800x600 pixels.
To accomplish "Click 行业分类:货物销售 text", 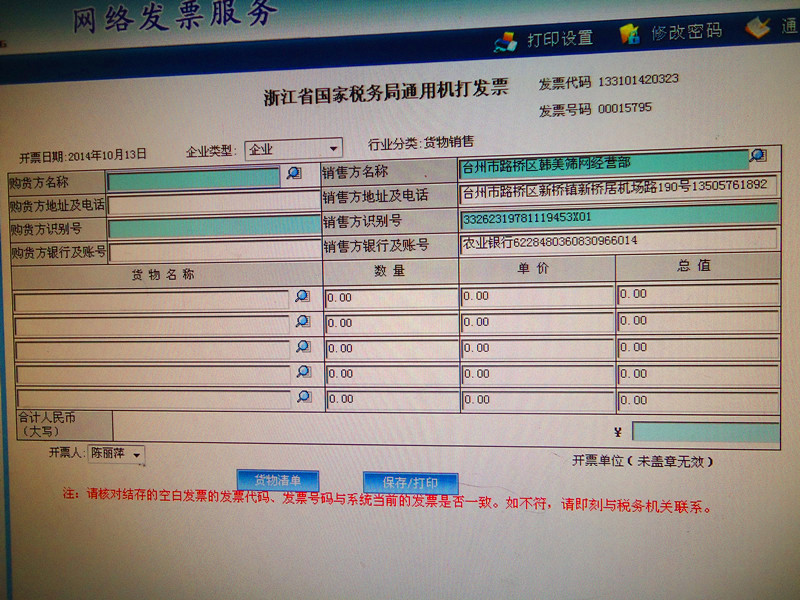I will pos(421,143).
